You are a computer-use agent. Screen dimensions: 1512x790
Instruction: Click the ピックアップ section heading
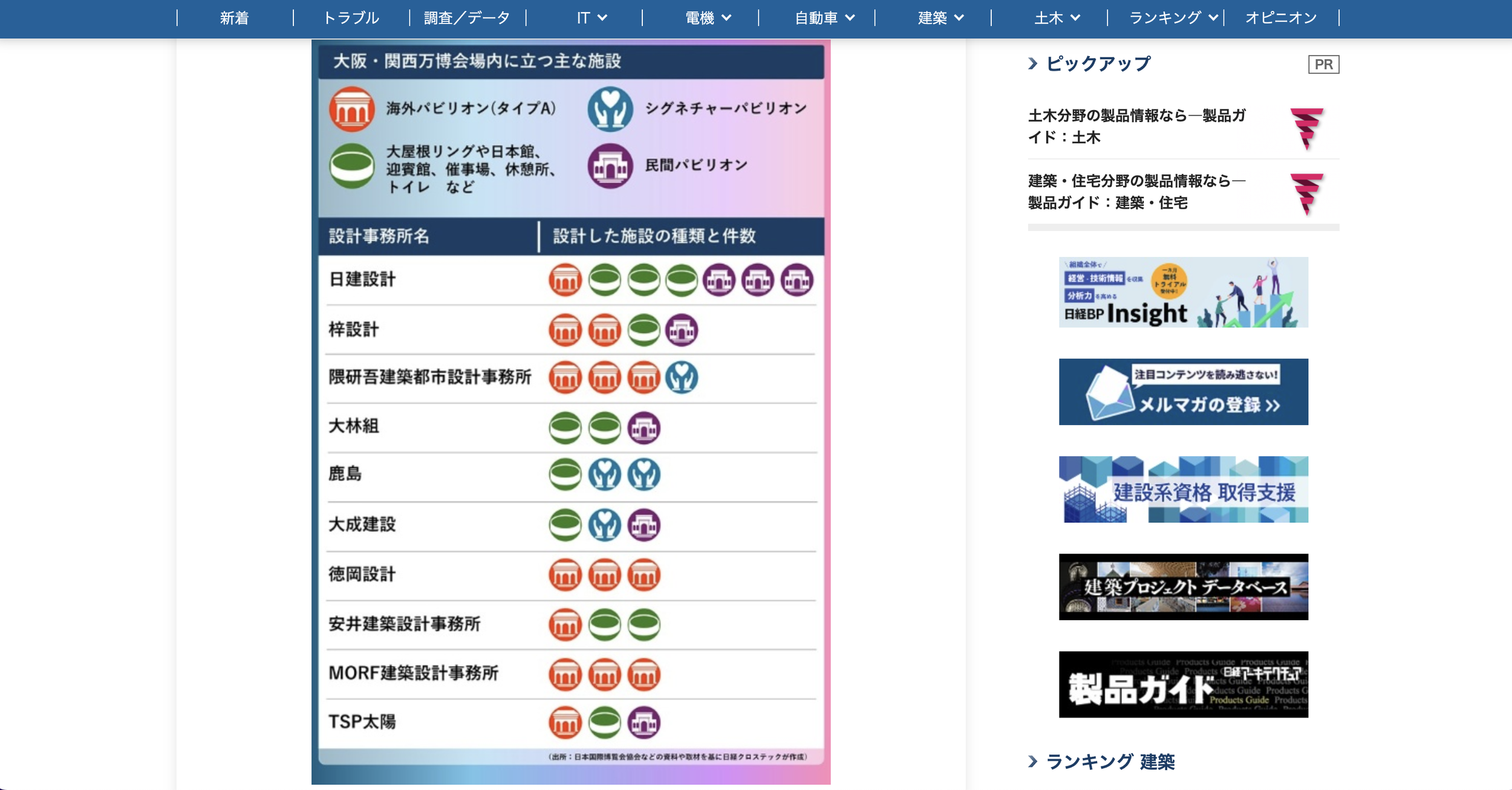(x=1098, y=63)
